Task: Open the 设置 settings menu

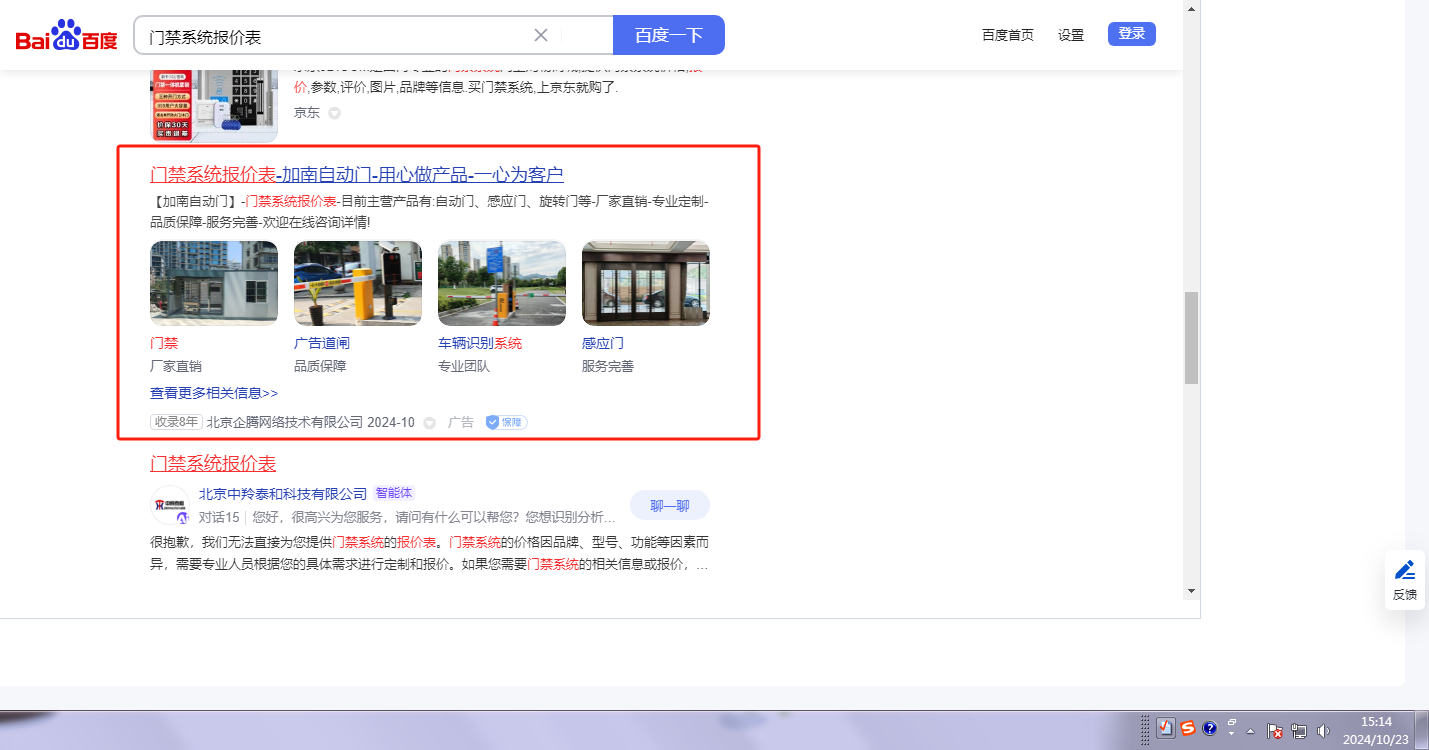Action: tap(1071, 35)
